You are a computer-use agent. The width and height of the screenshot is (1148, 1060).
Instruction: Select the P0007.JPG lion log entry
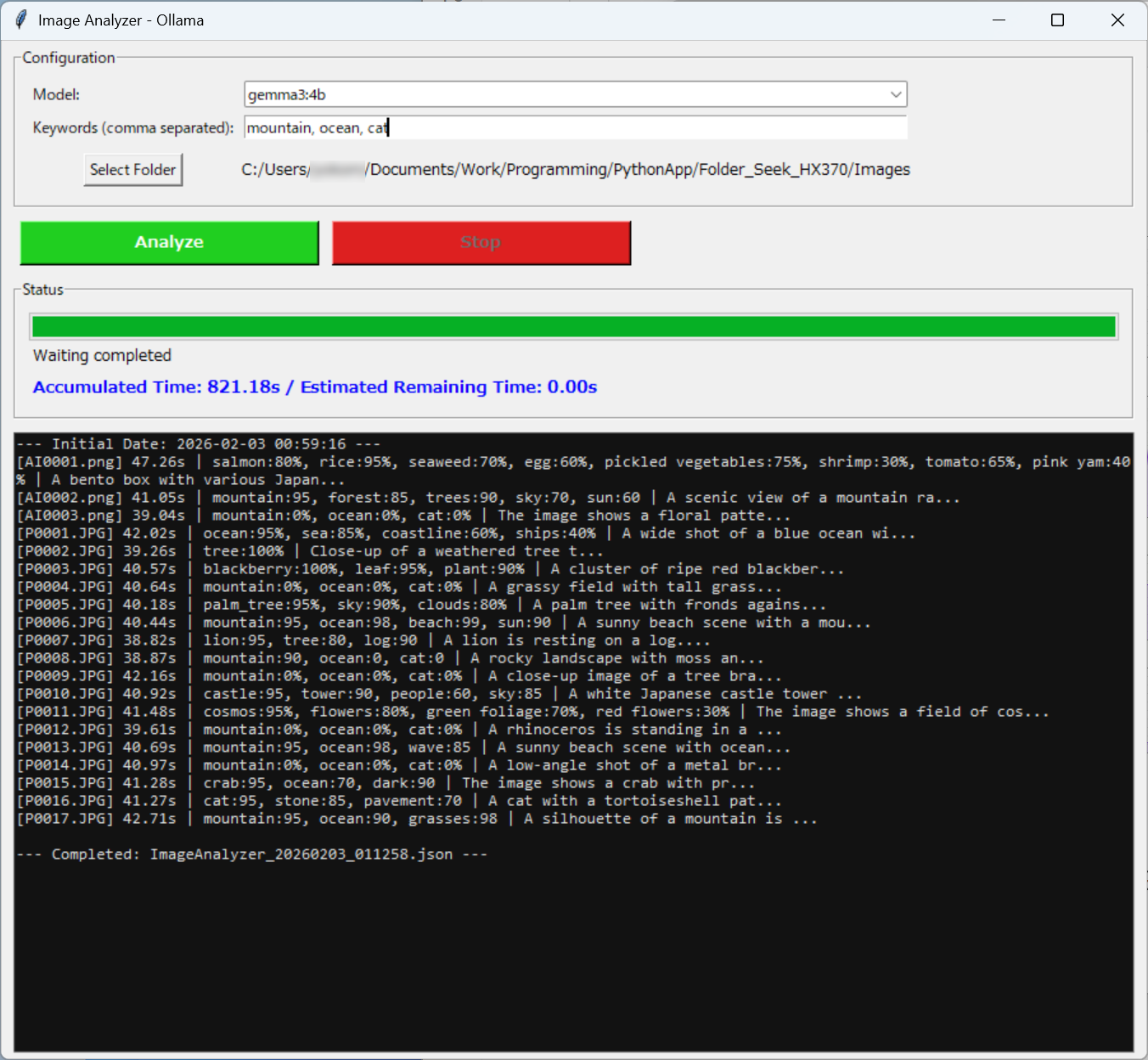coord(363,640)
